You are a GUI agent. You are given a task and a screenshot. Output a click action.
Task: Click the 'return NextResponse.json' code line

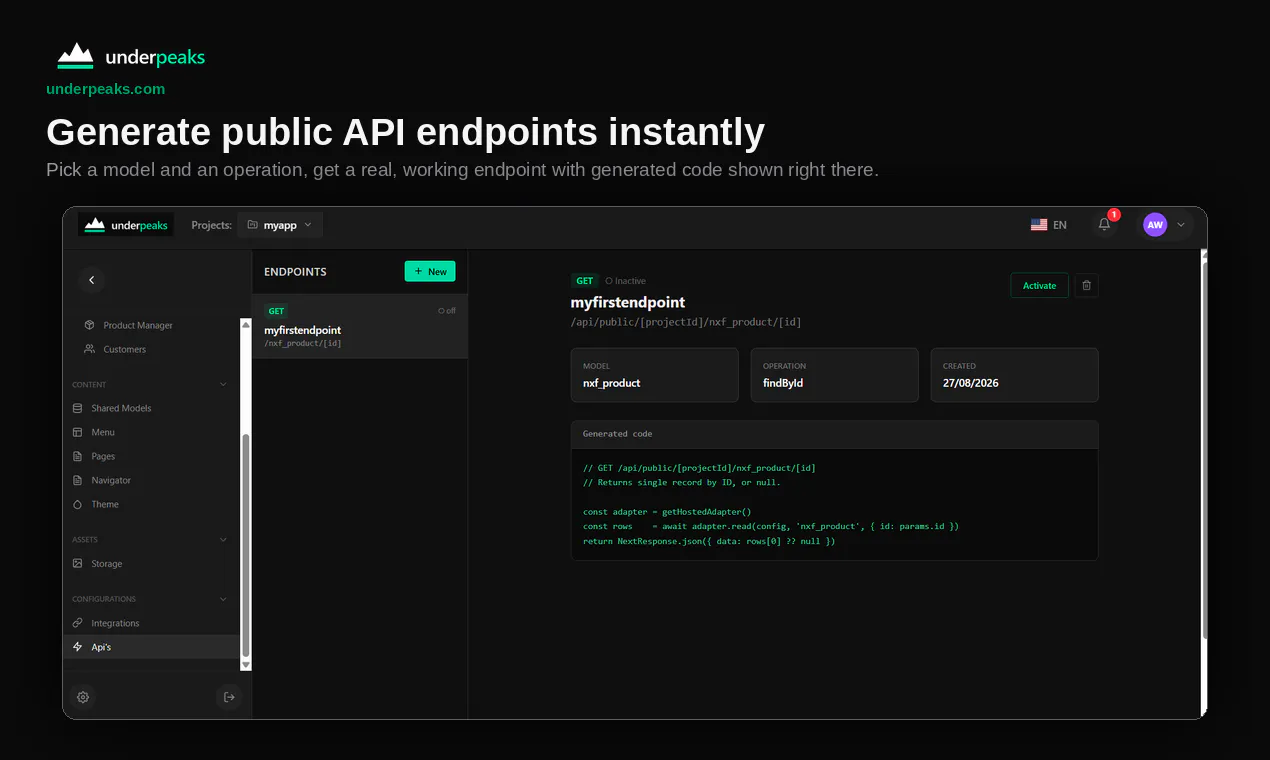709,541
